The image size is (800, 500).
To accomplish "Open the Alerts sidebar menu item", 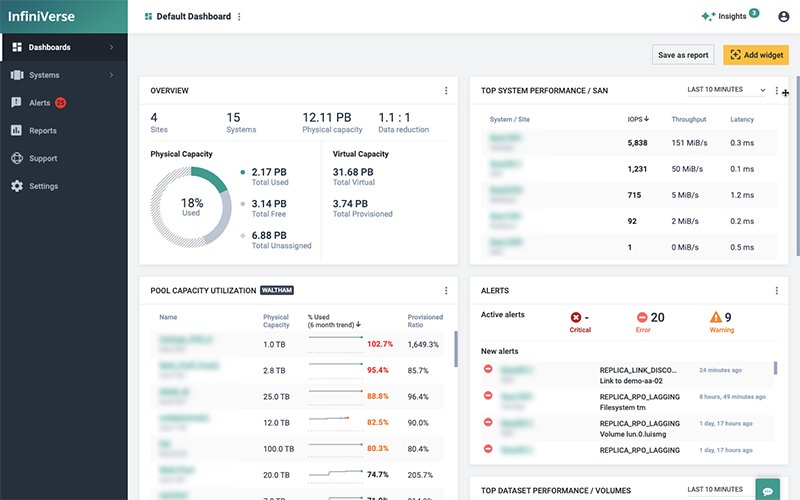I will click(x=40, y=103).
